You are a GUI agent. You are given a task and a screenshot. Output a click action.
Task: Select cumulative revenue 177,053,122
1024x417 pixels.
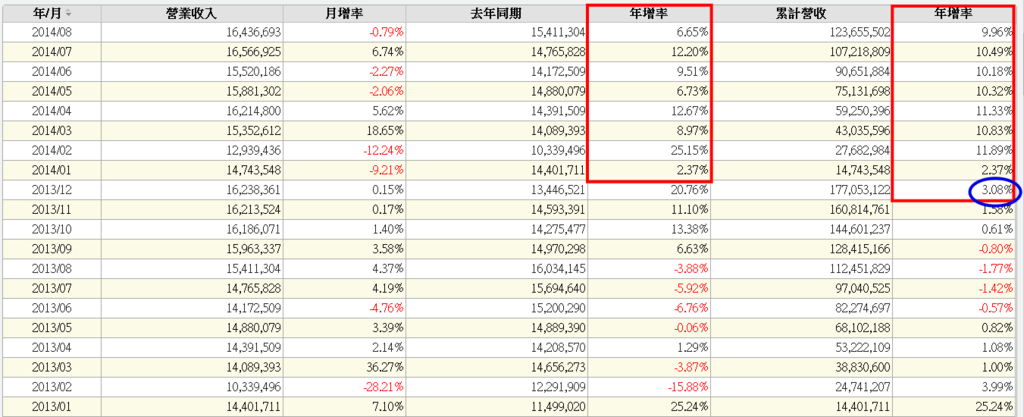coord(859,191)
